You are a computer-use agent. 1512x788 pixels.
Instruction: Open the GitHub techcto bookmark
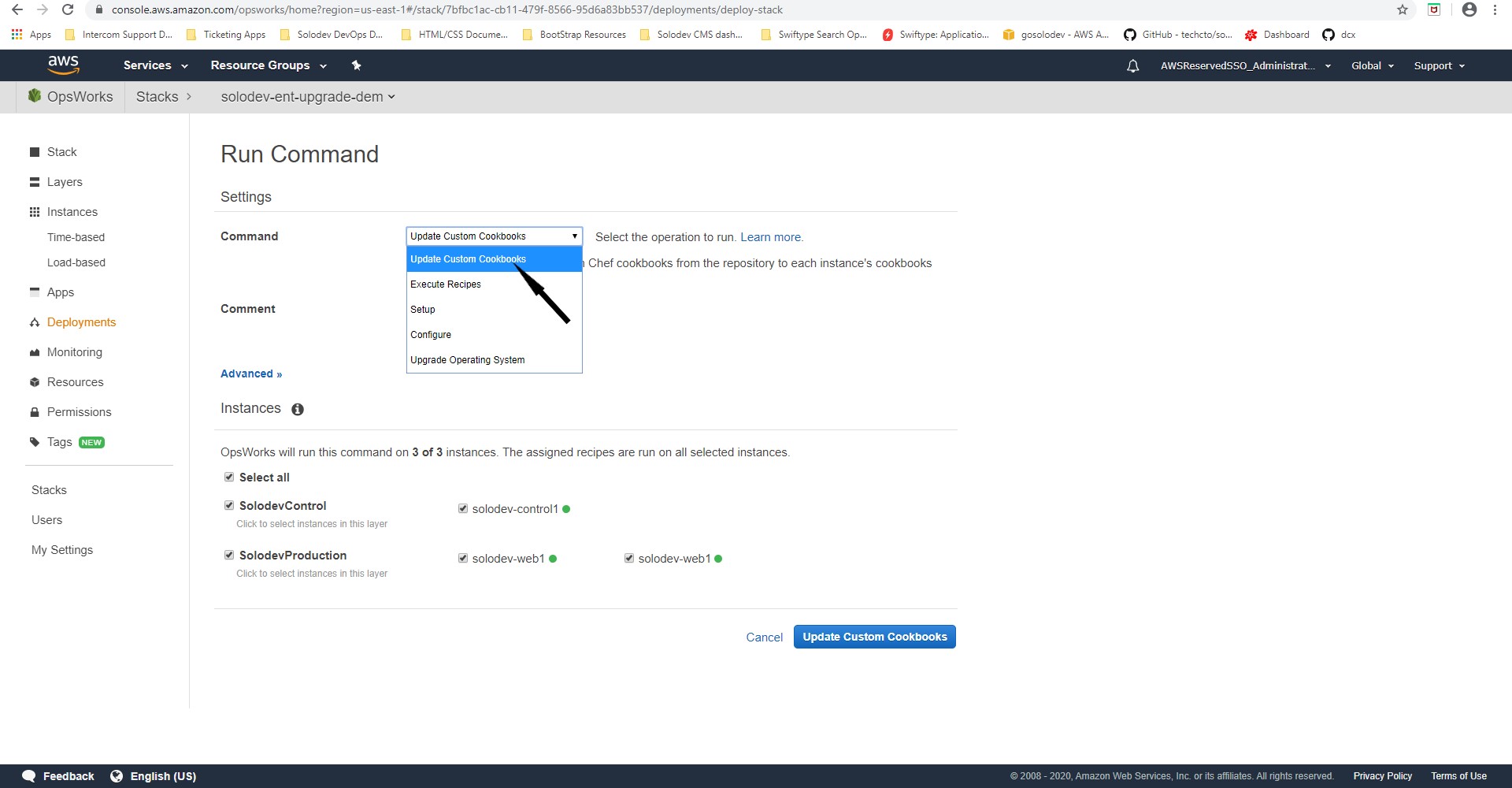click(x=1178, y=35)
